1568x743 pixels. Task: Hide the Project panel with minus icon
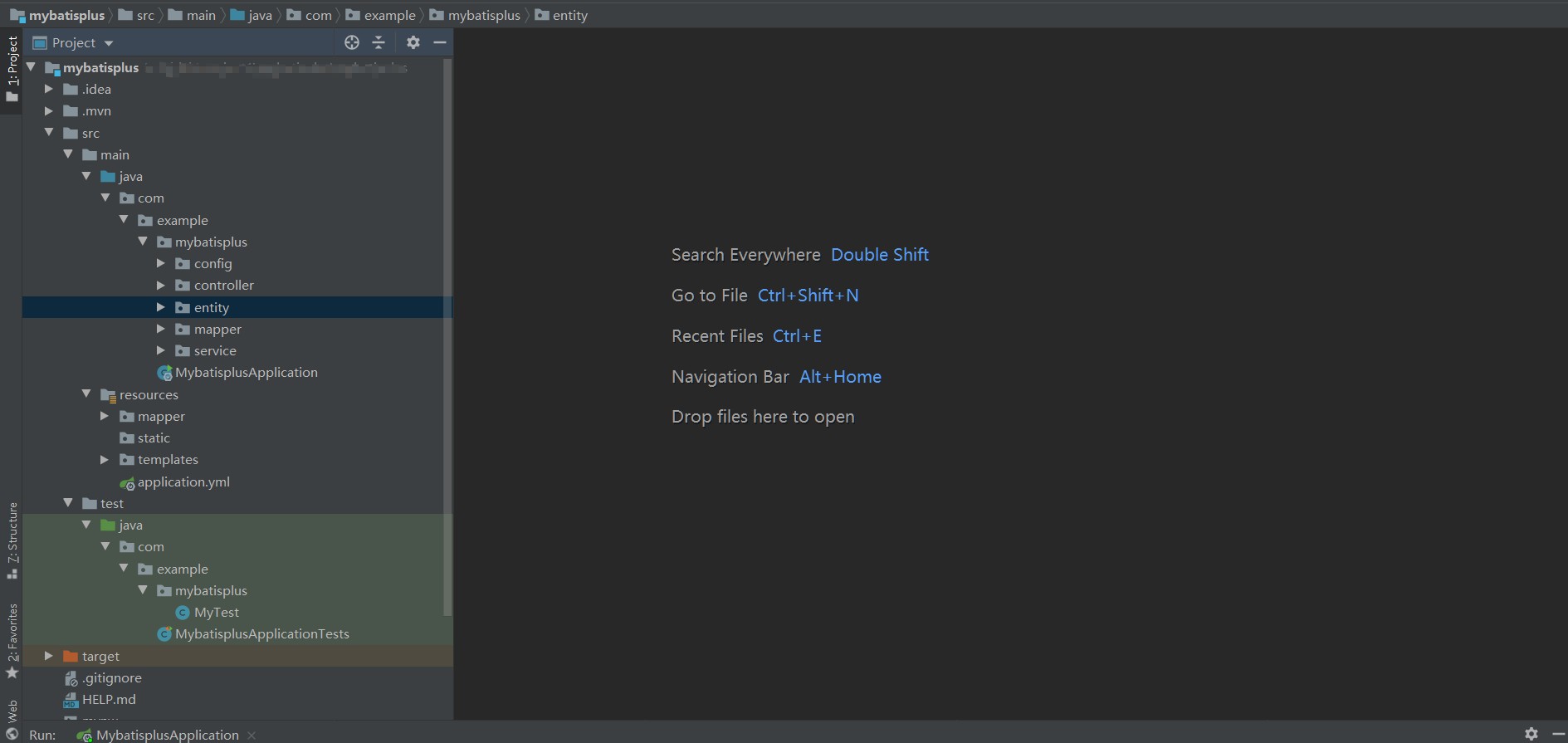coord(440,42)
